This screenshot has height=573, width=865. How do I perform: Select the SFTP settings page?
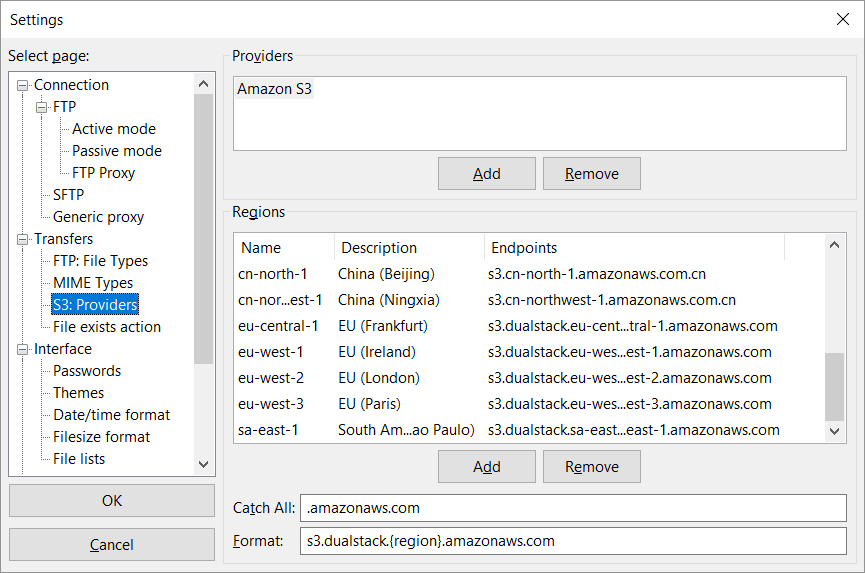click(68, 195)
